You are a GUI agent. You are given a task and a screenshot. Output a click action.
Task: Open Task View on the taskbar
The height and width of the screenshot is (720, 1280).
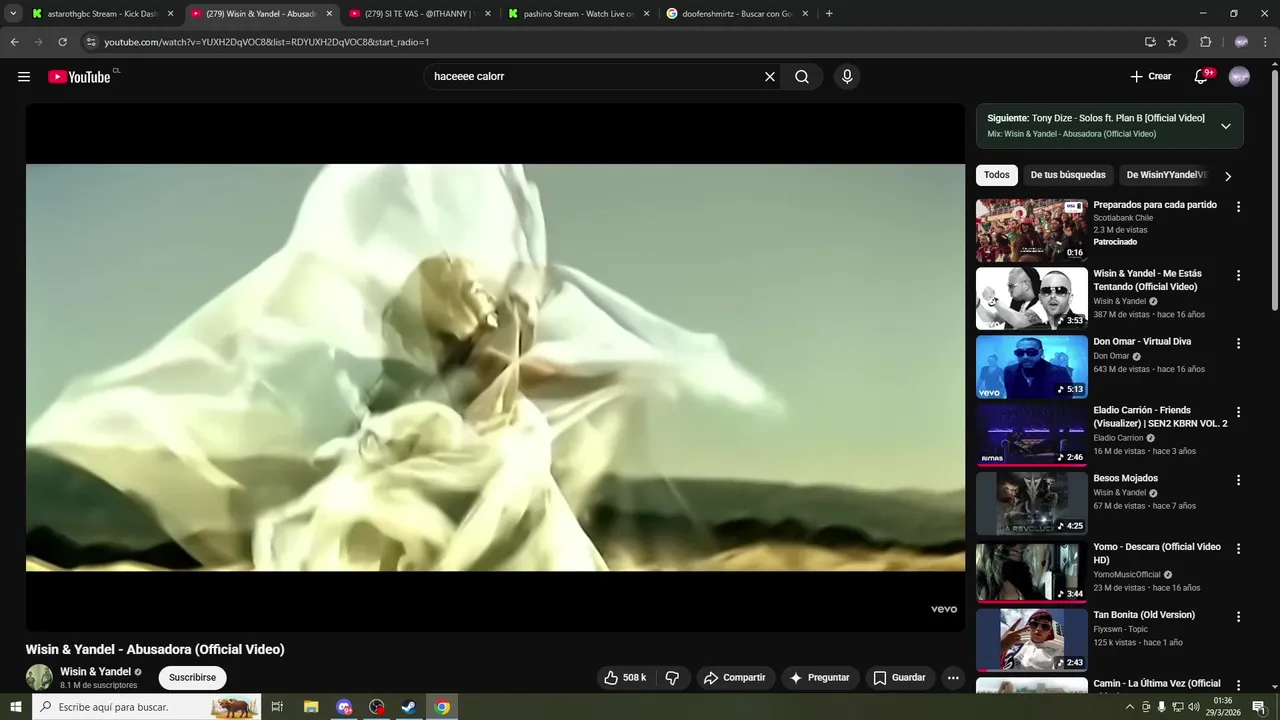click(x=277, y=707)
